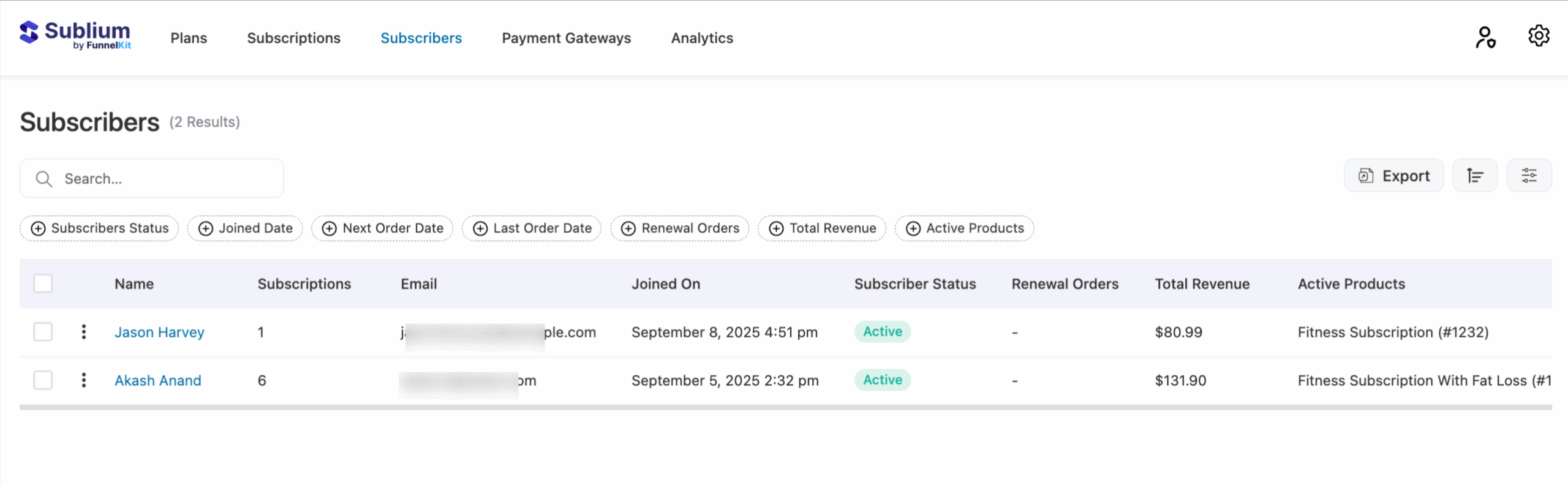Open three-dot menu for Jason Harvey

coord(84,332)
